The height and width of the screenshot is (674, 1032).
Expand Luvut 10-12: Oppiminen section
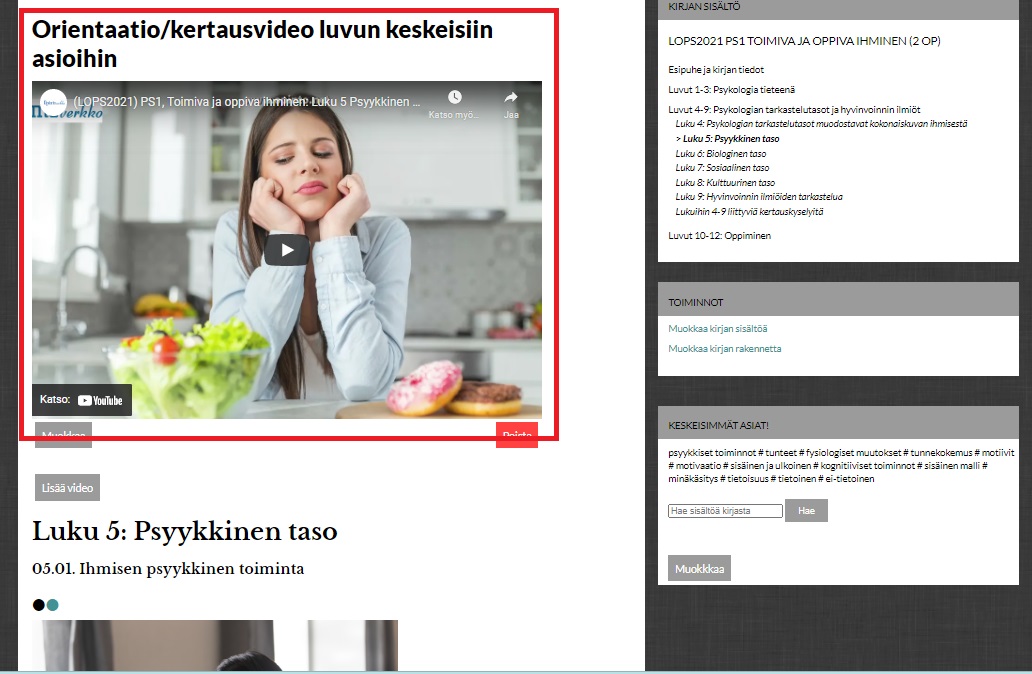pos(719,236)
